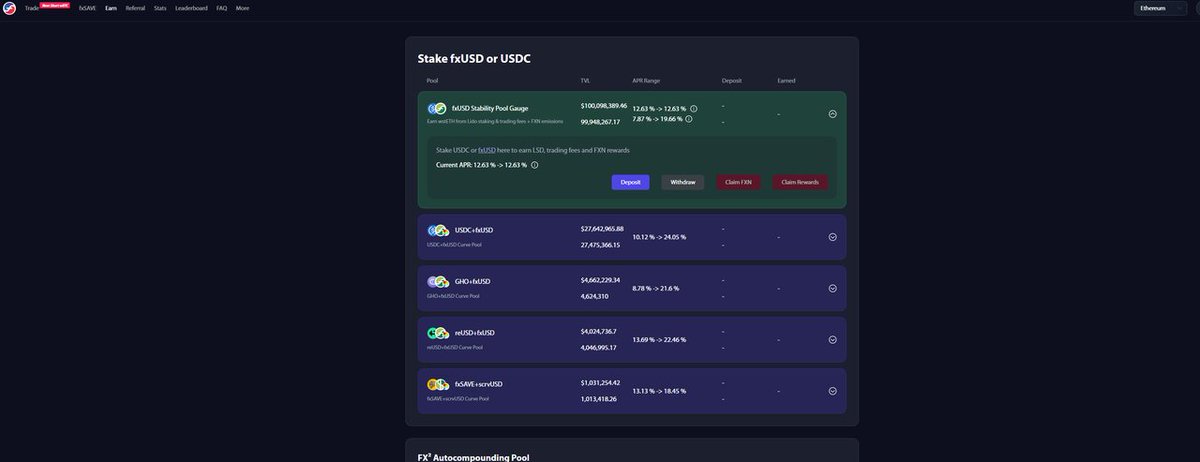This screenshot has width=1200, height=462.
Task: Click the fxUSD Stability Pool token icon
Action: (x=436, y=108)
